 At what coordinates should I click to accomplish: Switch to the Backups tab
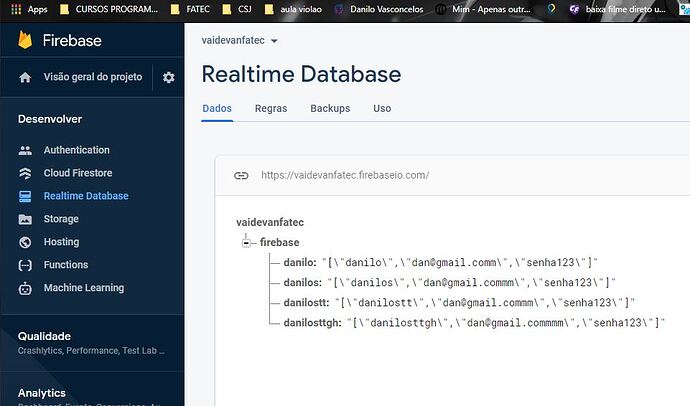click(x=330, y=108)
